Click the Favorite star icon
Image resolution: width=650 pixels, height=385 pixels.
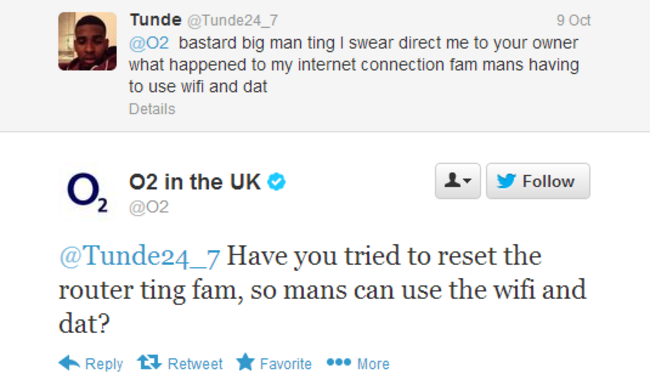(245, 362)
